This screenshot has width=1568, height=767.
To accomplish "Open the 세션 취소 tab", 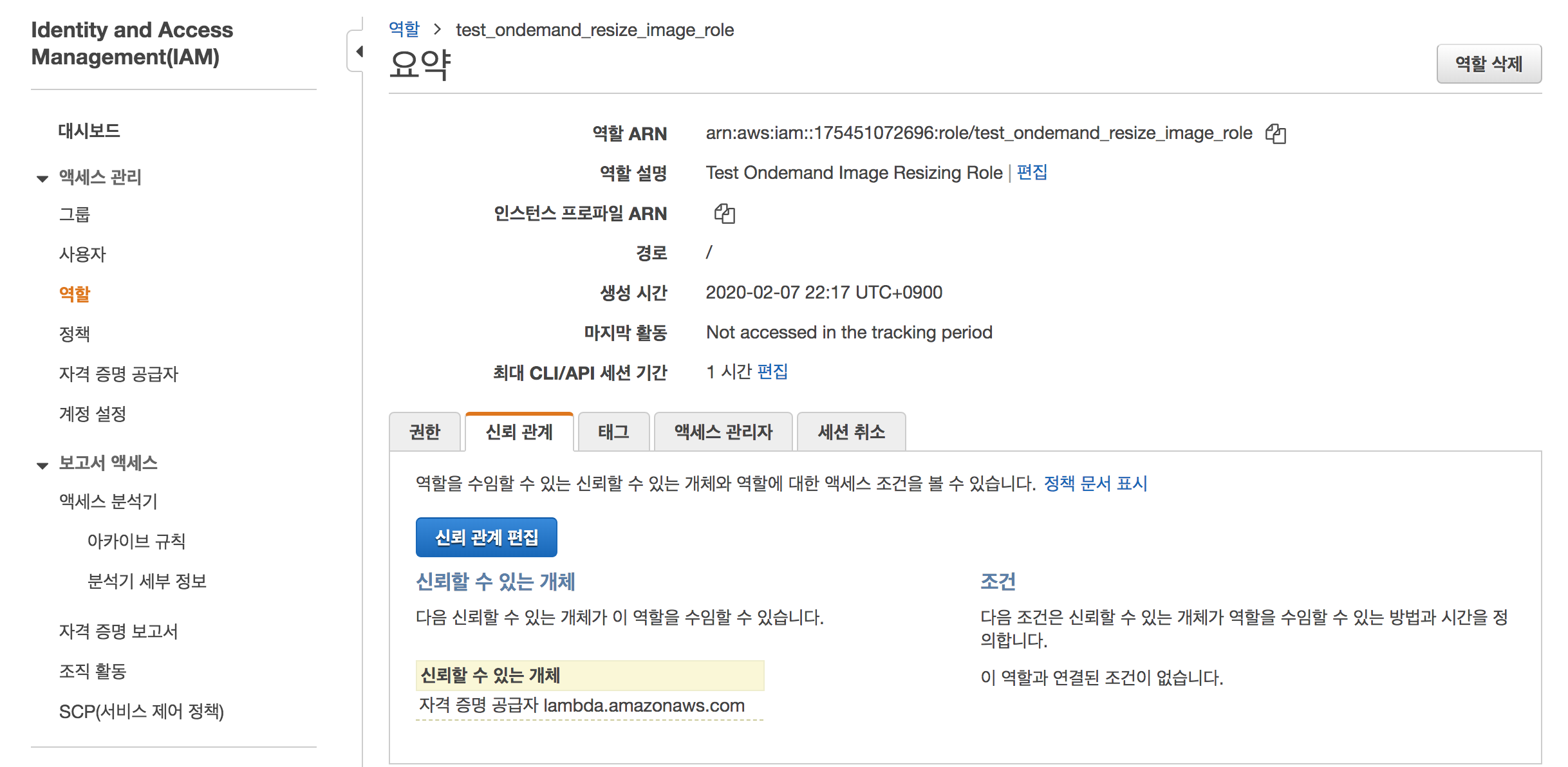I will point(851,432).
